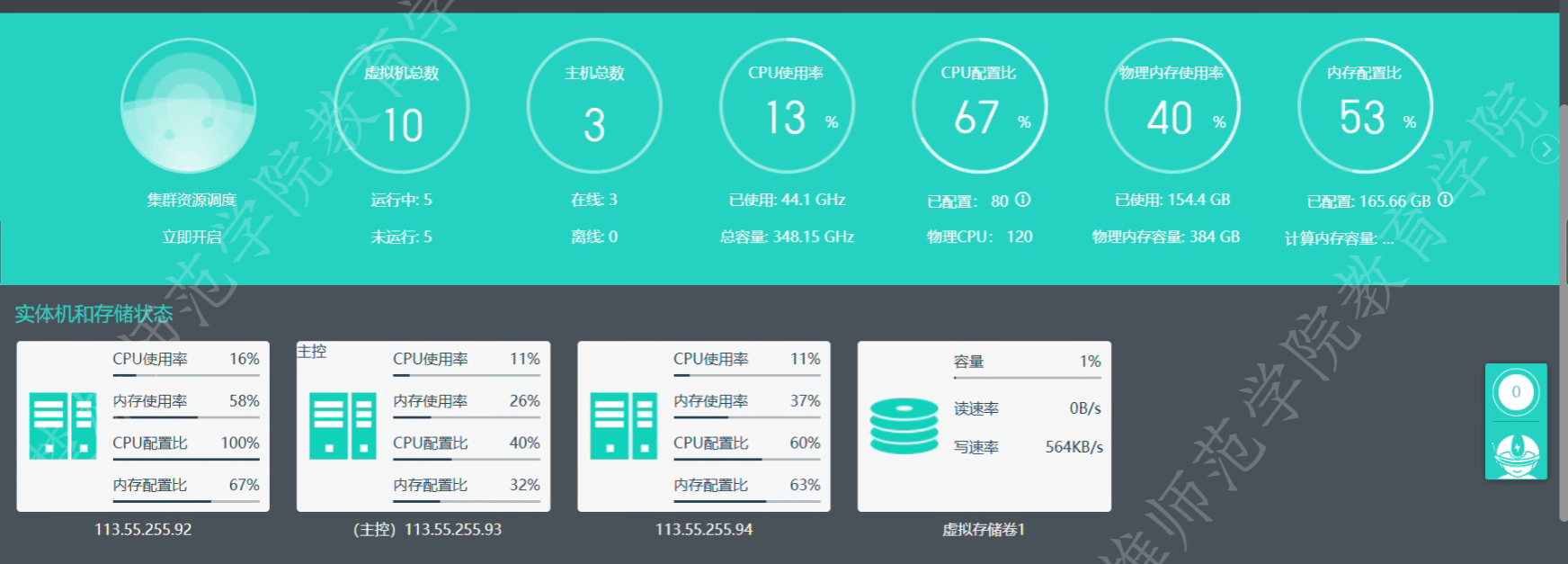Image resolution: width=1568 pixels, height=564 pixels.
Task: Click 立即开启 to enable cluster scheduling
Action: point(192,237)
